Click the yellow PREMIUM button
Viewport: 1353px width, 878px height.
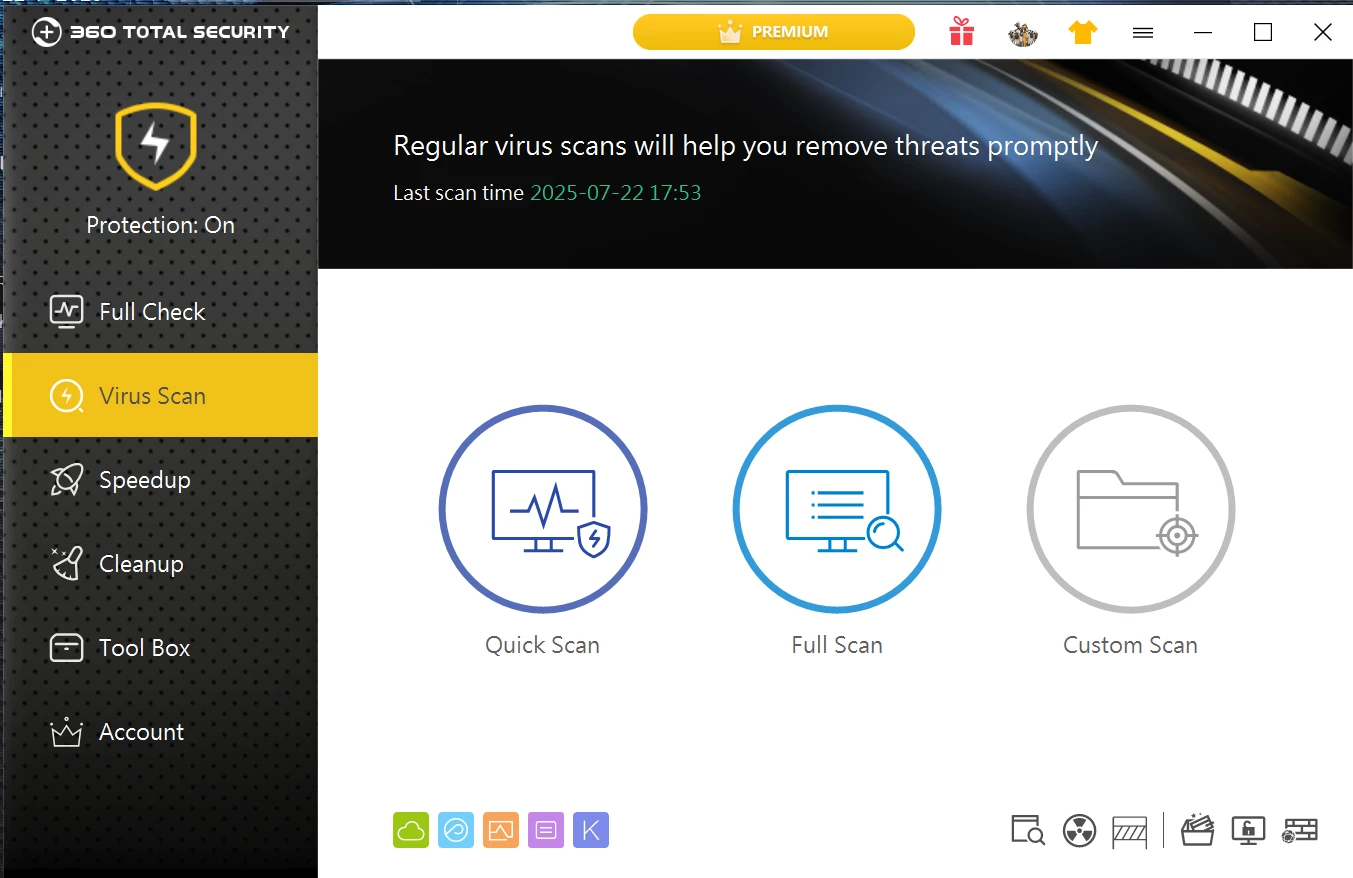tap(774, 32)
